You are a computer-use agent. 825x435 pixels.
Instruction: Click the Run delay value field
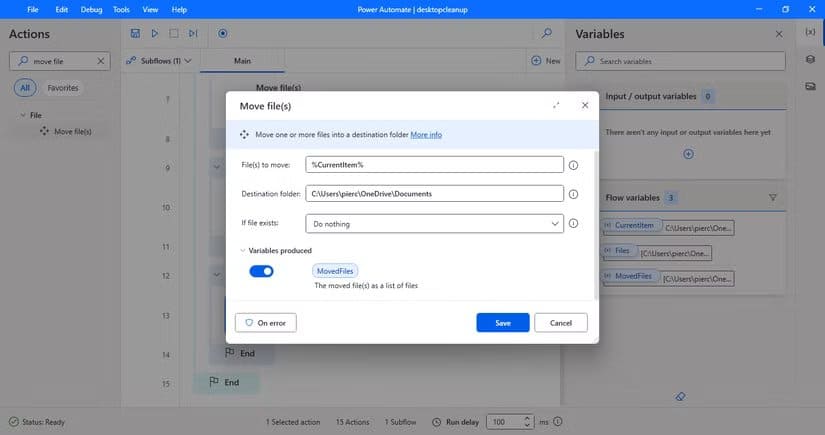505,422
